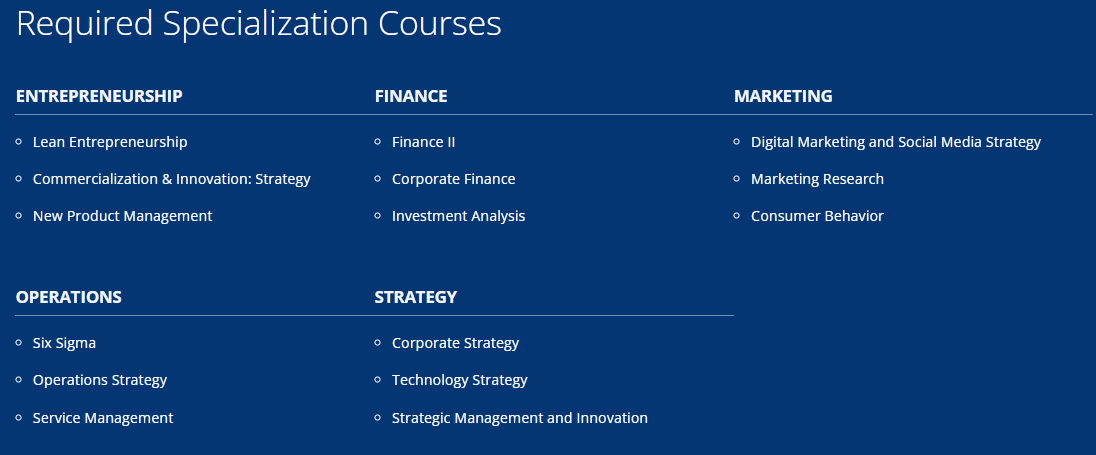
Task: Click the FINANCE section heading
Action: click(411, 96)
